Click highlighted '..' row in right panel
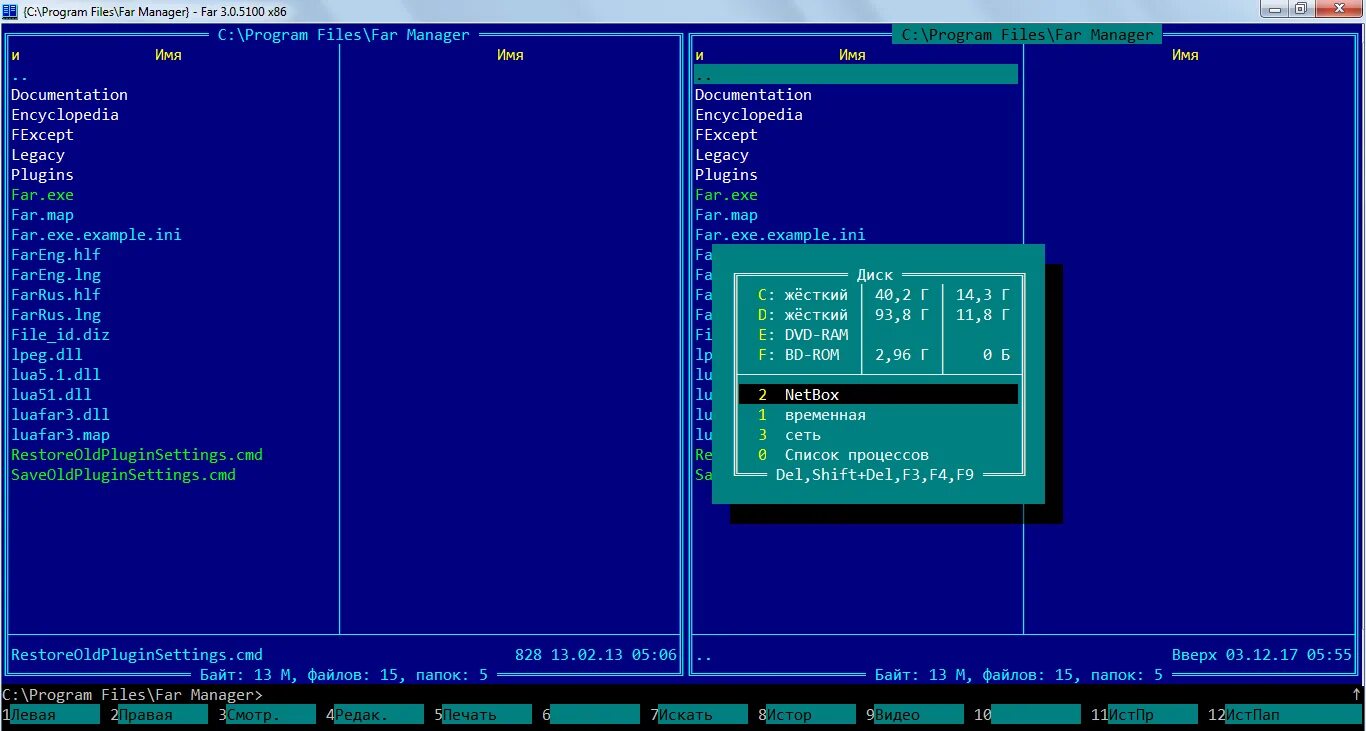 coord(856,75)
